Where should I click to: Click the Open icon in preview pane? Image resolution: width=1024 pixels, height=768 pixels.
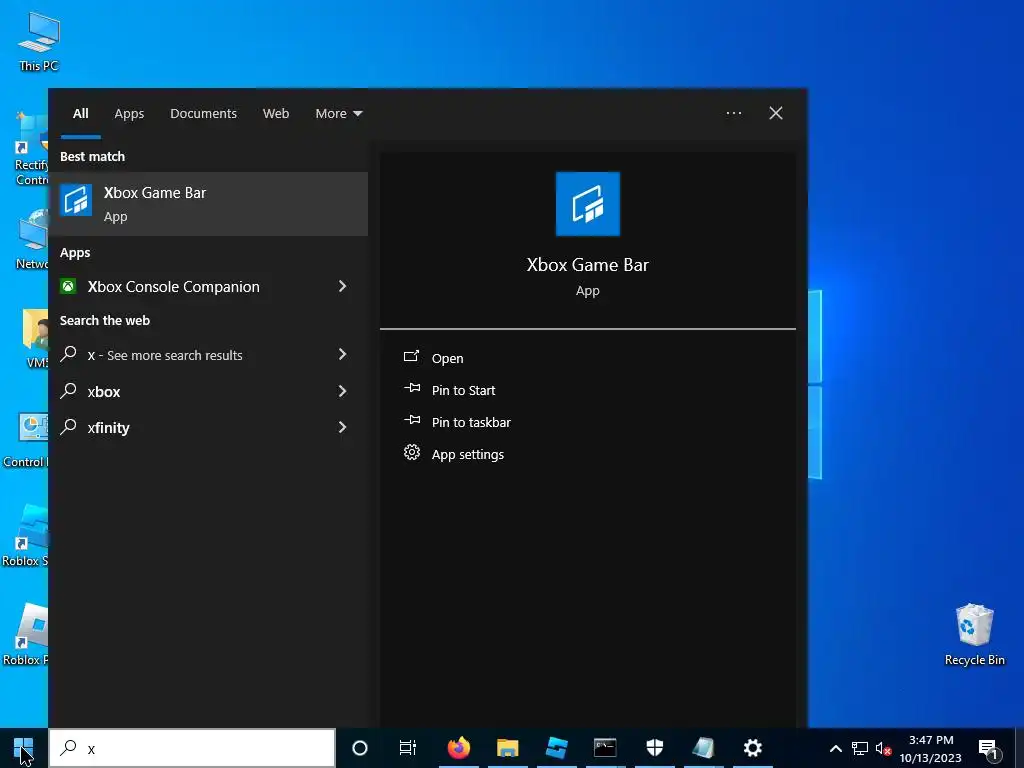click(411, 356)
